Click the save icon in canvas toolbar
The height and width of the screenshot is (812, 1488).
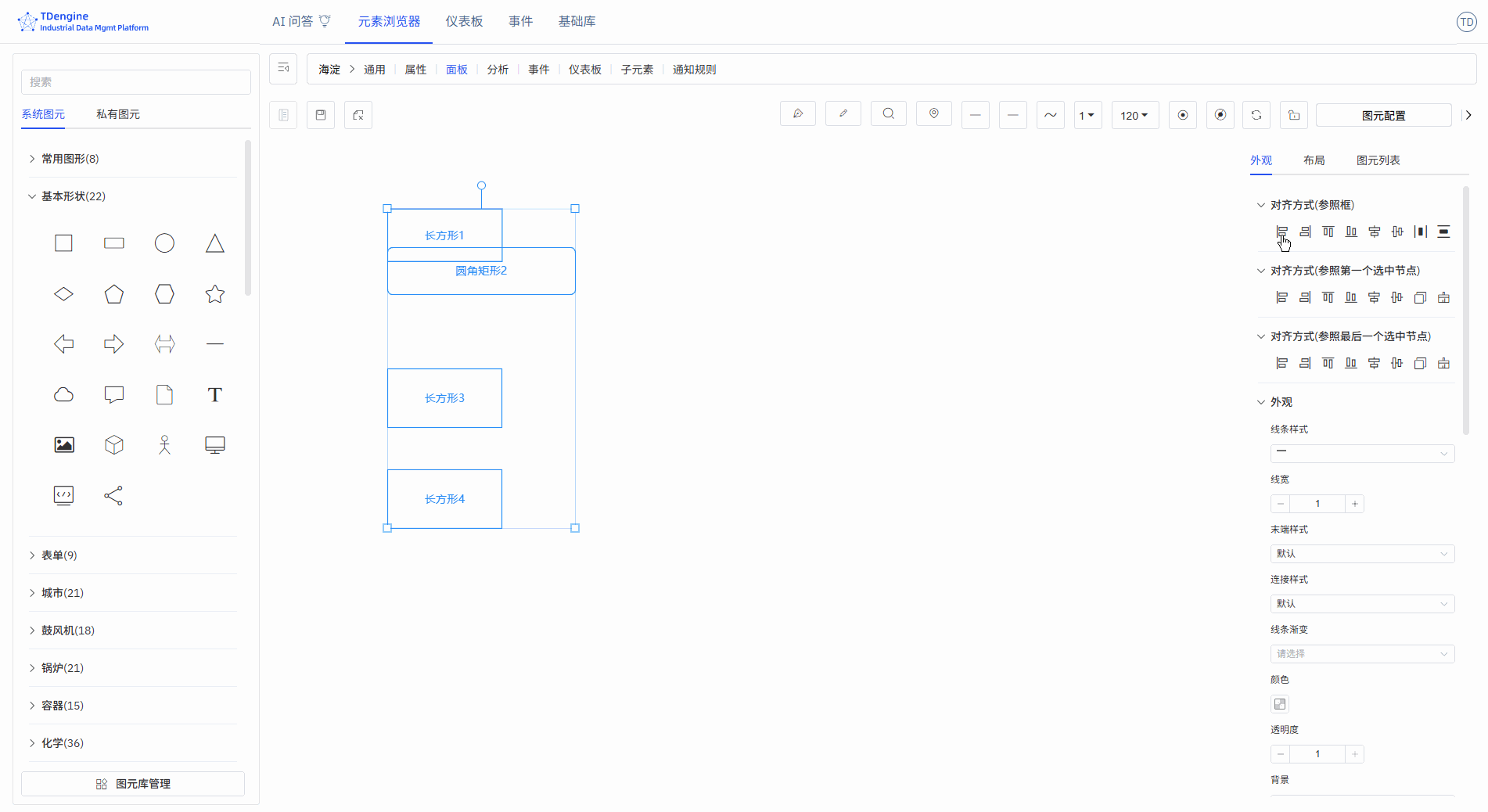tap(321, 115)
